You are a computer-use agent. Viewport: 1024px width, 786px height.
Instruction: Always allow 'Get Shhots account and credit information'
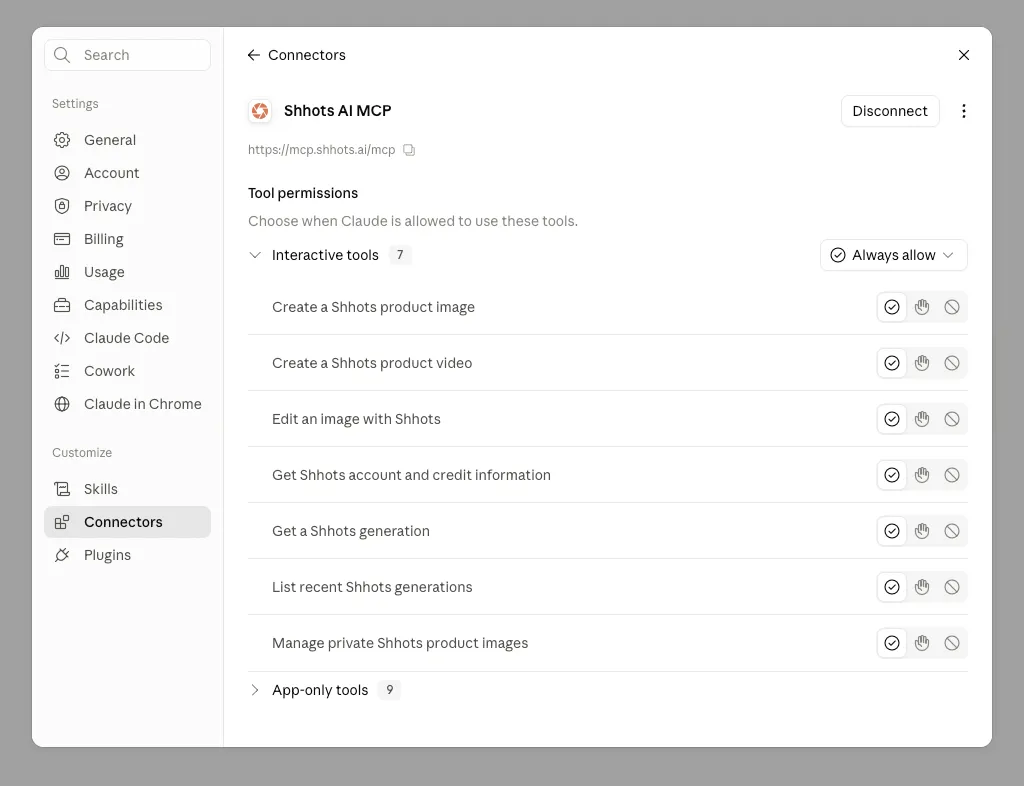point(891,475)
